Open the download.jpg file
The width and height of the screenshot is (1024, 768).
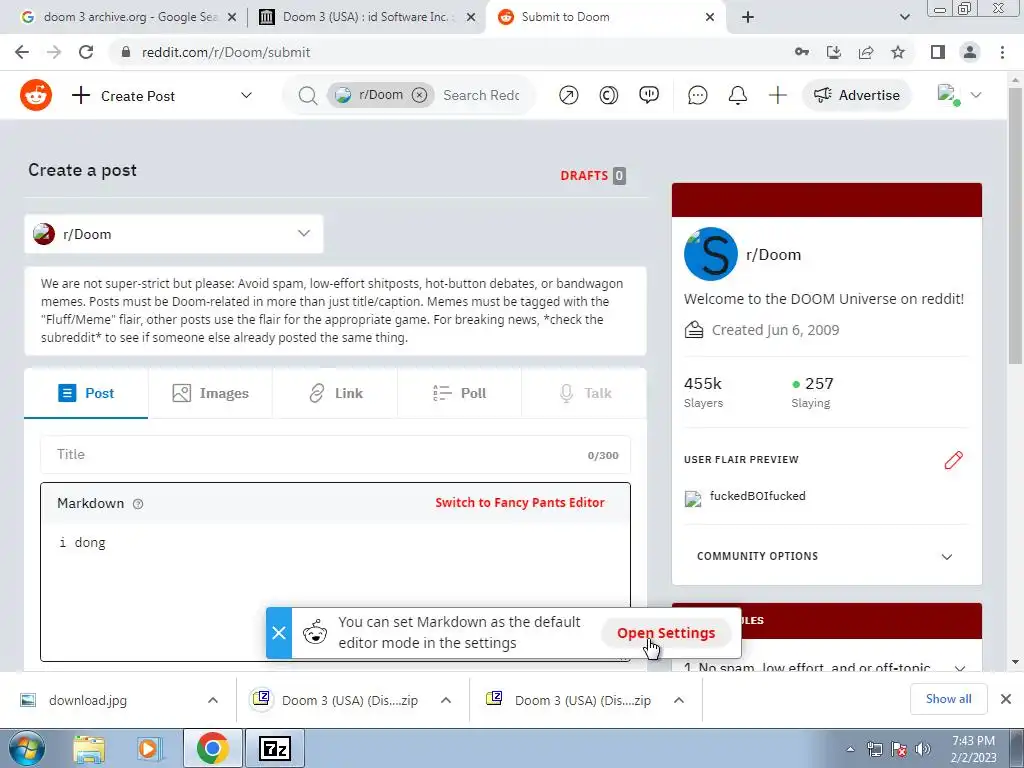point(88,700)
